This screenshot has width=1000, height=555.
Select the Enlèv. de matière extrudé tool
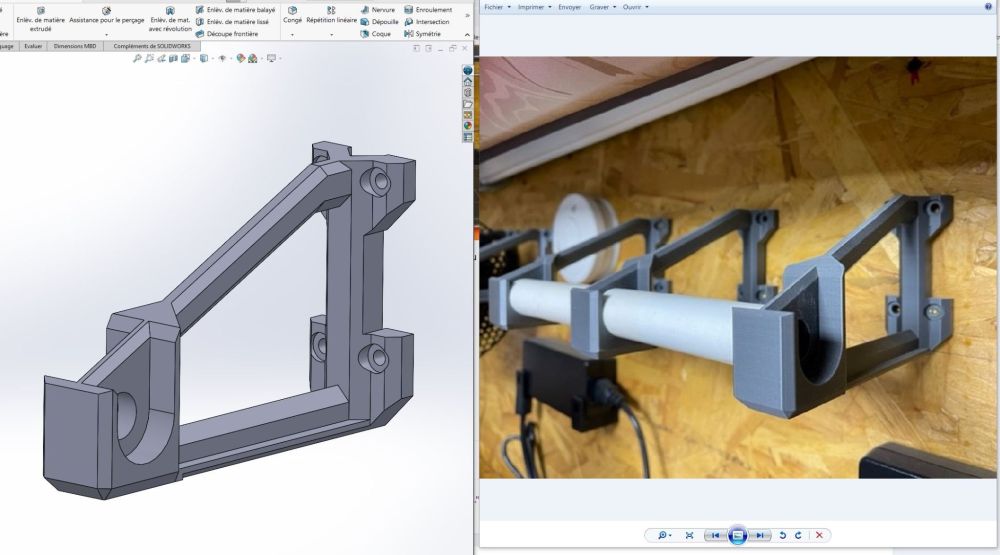[x=40, y=20]
